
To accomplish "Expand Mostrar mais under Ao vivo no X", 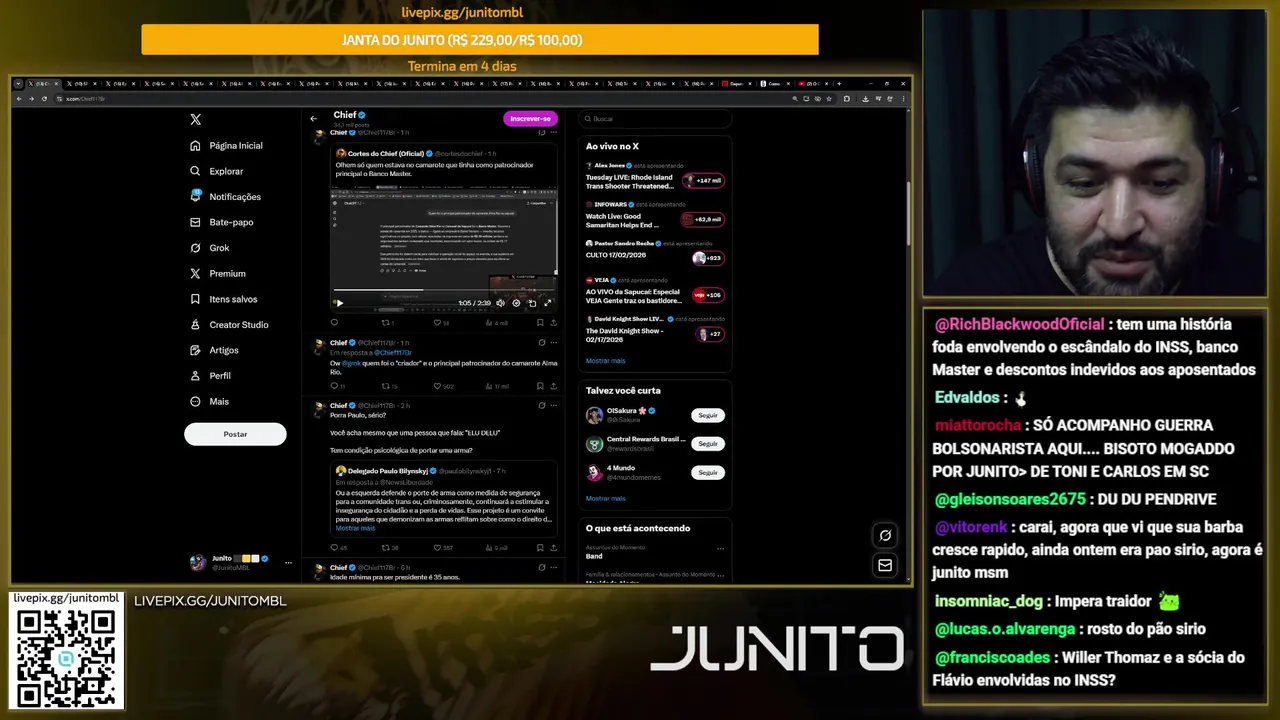I will coord(605,361).
